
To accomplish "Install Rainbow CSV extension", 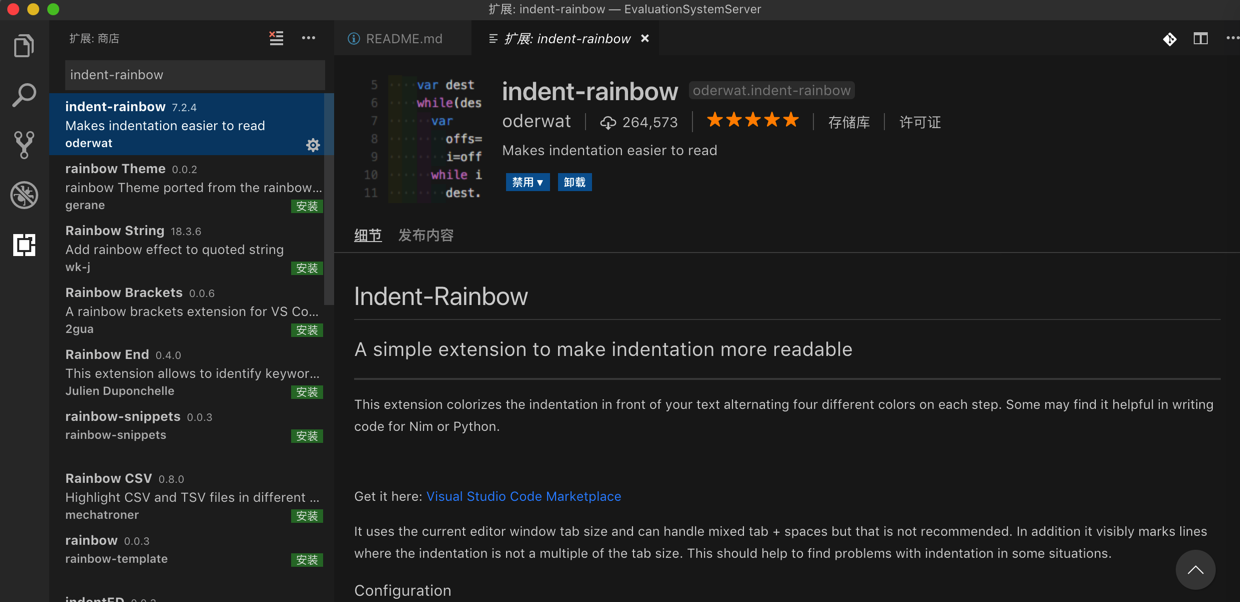I will 307,516.
